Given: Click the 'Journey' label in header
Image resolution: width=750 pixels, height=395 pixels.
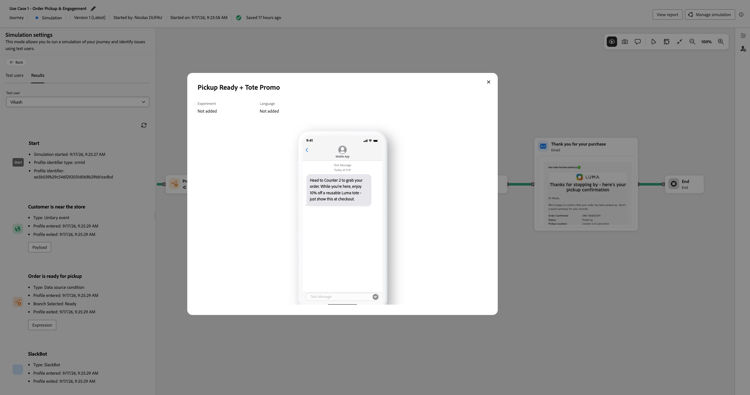Looking at the screenshot, I should (16, 18).
